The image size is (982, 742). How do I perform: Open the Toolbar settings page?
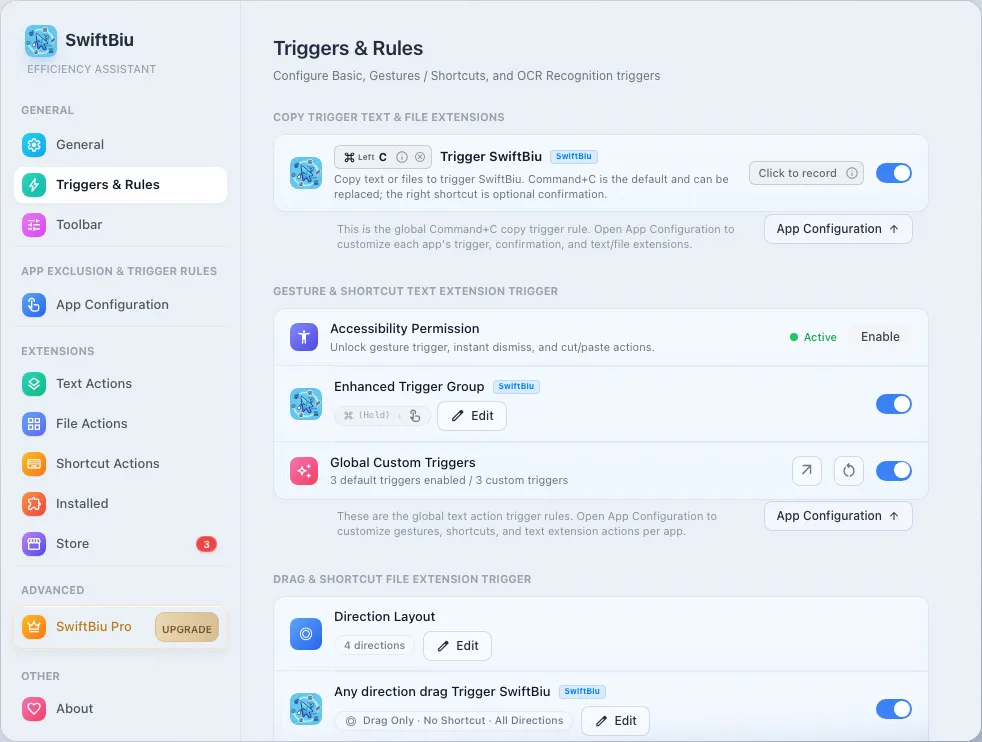click(120, 225)
